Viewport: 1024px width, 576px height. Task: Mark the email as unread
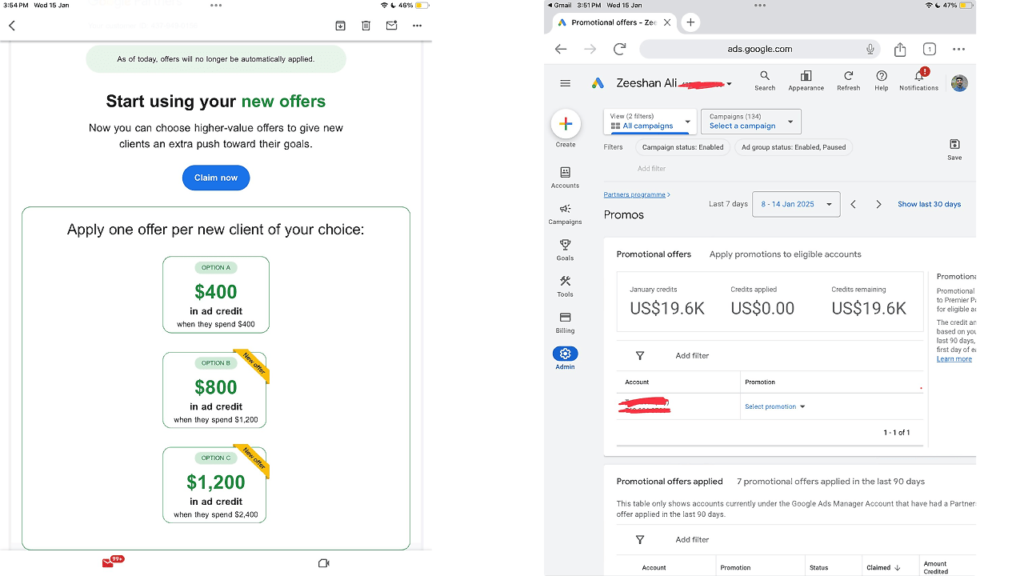point(391,25)
